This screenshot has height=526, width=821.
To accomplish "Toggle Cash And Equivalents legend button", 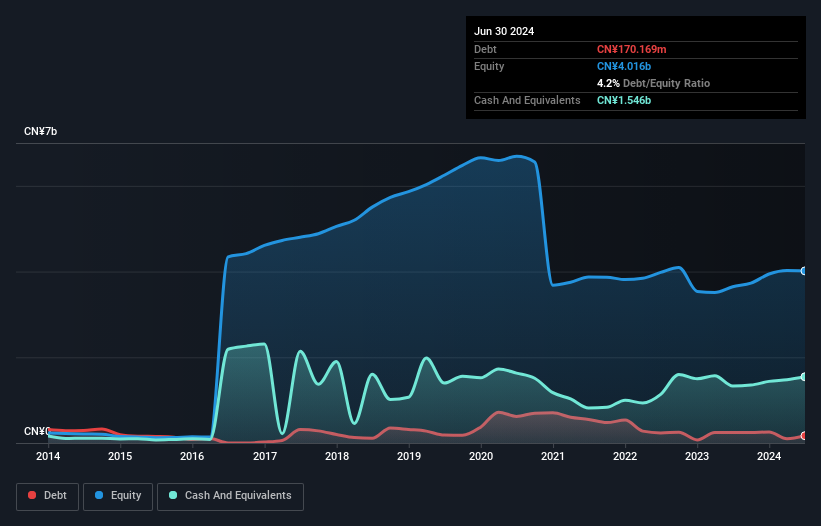I will pos(230,496).
